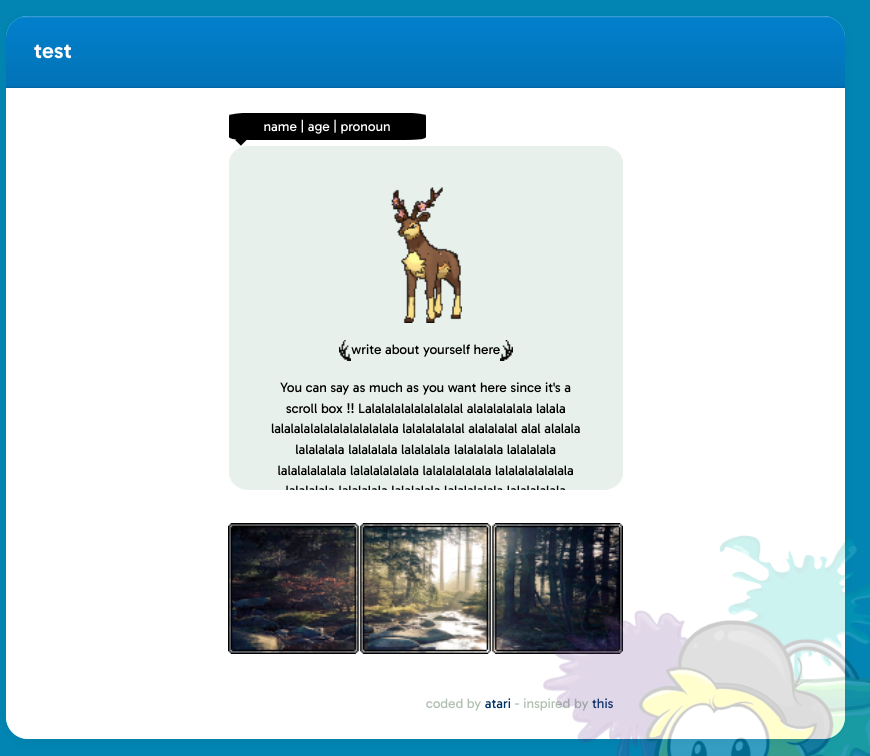Open the "atari" credit link

click(497, 703)
